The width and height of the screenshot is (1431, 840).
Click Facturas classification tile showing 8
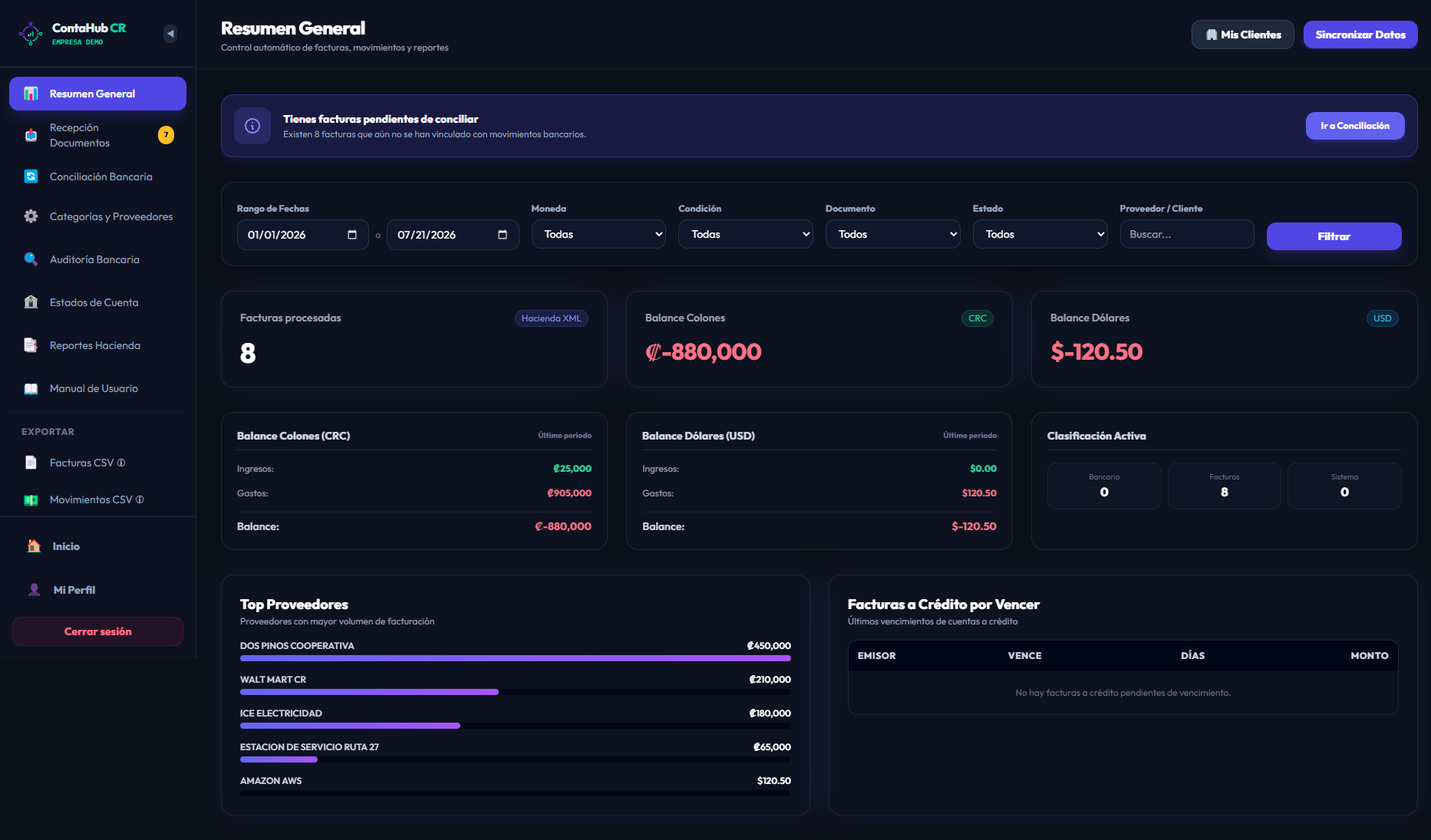[1225, 486]
